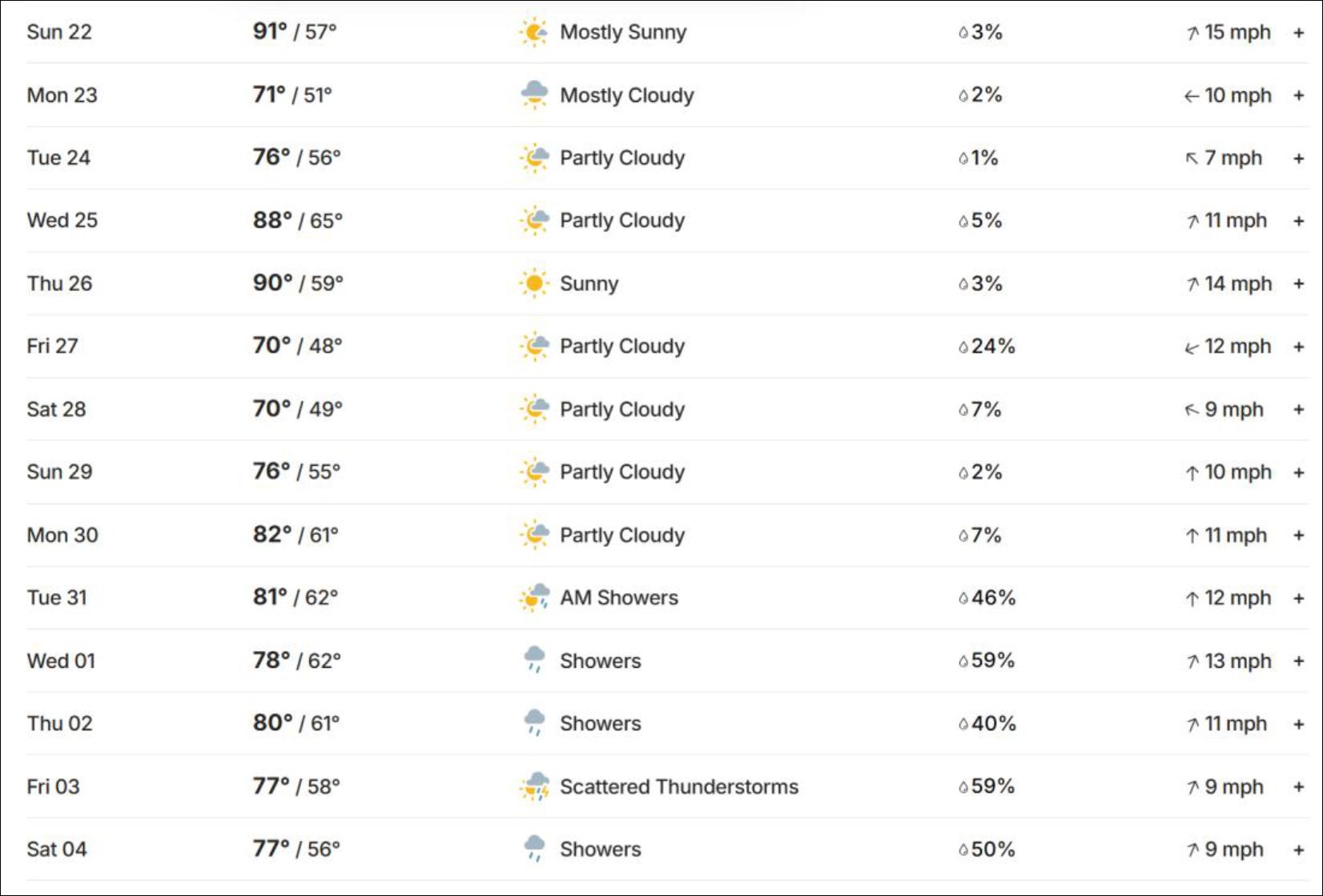Click the 59% precipitation value on Wed 01
The height and width of the screenshot is (896, 1323).
click(x=993, y=661)
